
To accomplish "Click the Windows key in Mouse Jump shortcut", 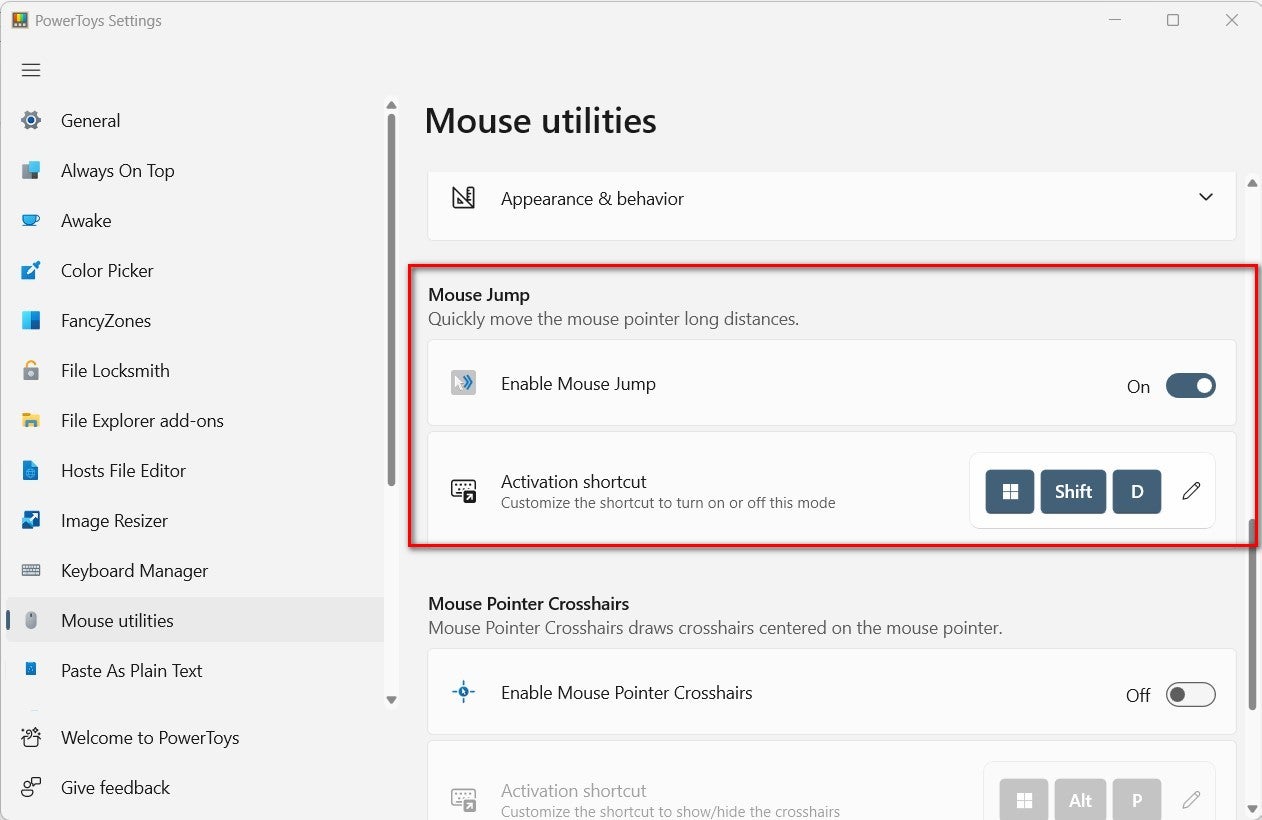I will (1010, 491).
